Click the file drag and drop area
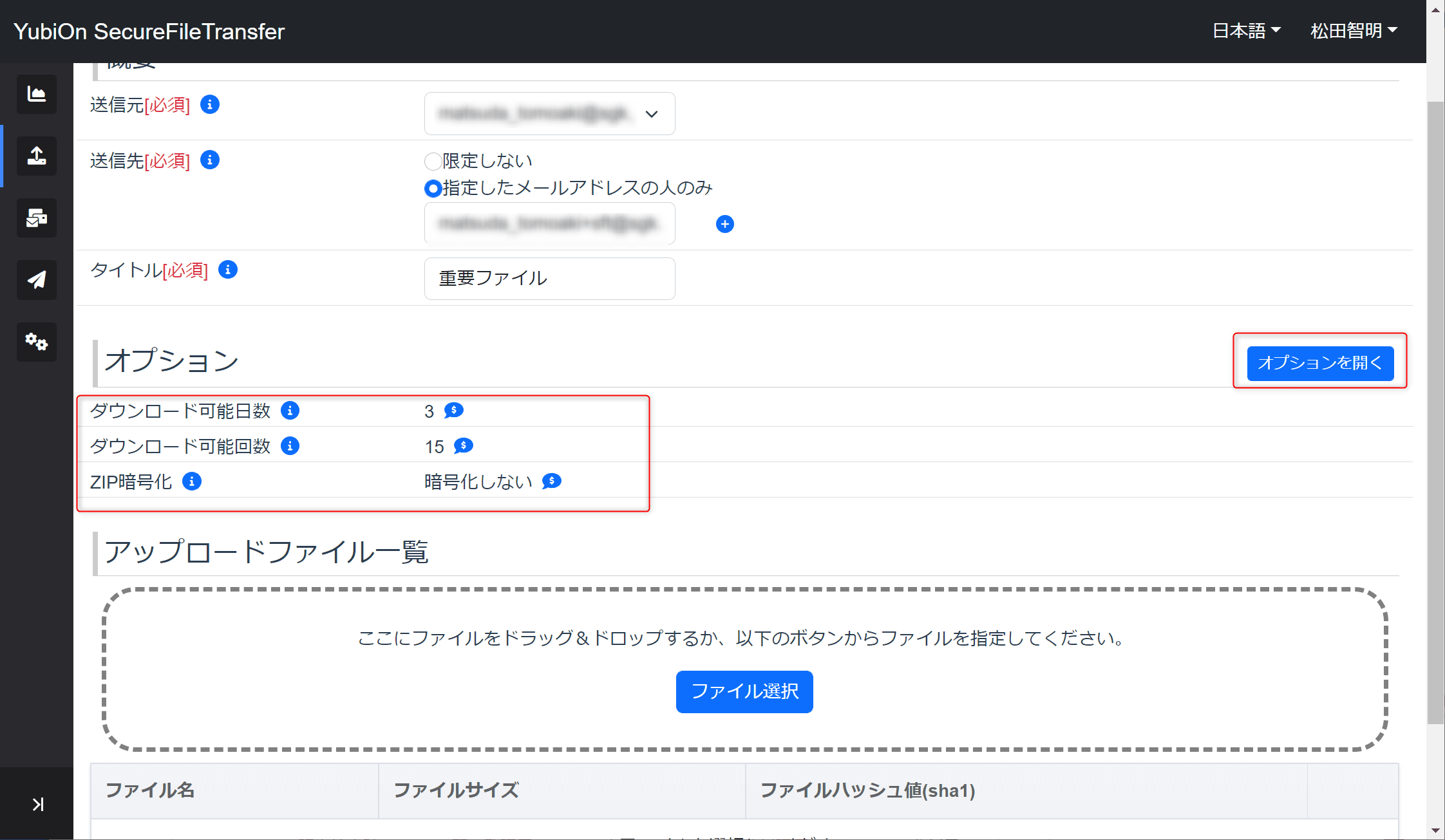This screenshot has width=1445, height=840. (744, 669)
